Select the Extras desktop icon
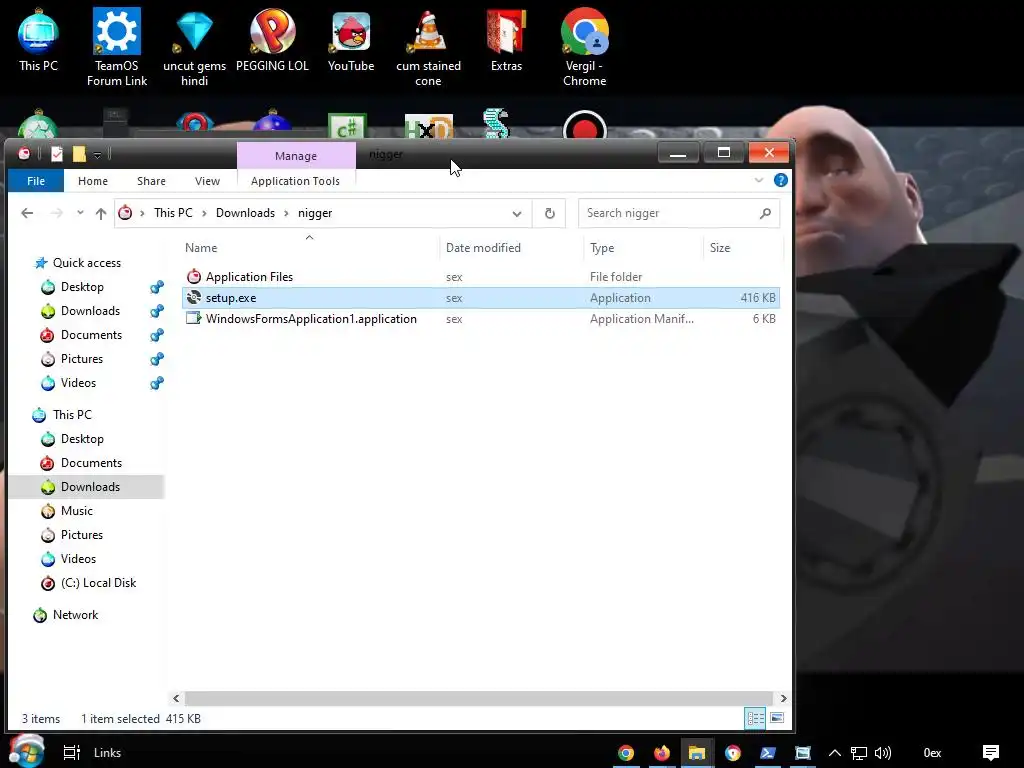The height and width of the screenshot is (768, 1024). coord(506,40)
